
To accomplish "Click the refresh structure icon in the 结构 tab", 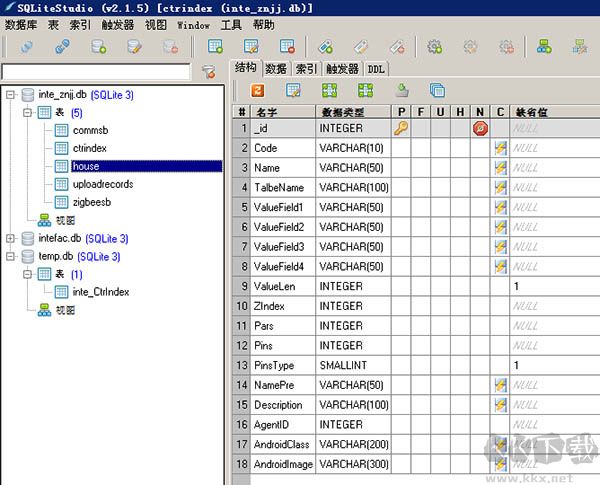I will 256,90.
